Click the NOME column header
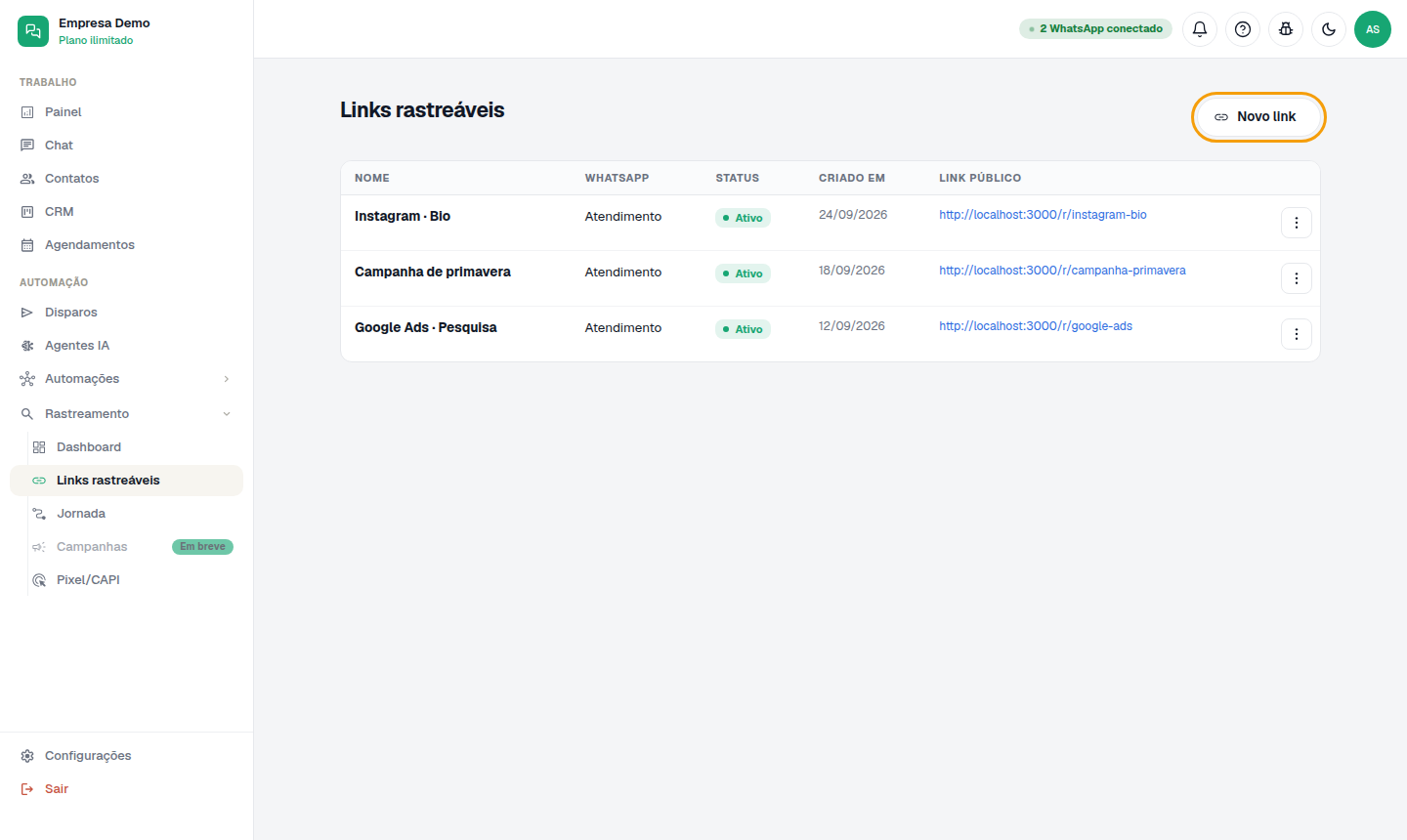The width and height of the screenshot is (1407, 840). click(x=372, y=178)
